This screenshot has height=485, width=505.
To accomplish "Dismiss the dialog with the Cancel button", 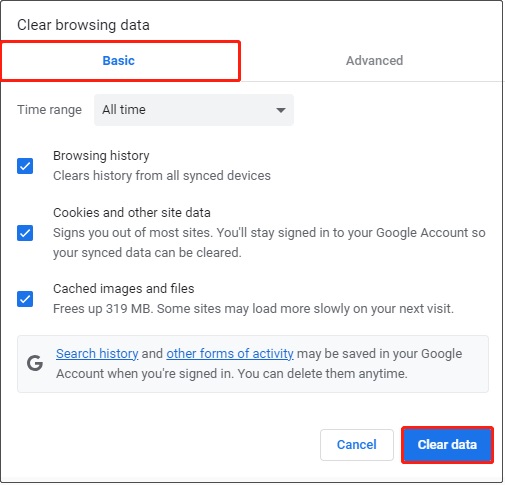I will point(357,445).
